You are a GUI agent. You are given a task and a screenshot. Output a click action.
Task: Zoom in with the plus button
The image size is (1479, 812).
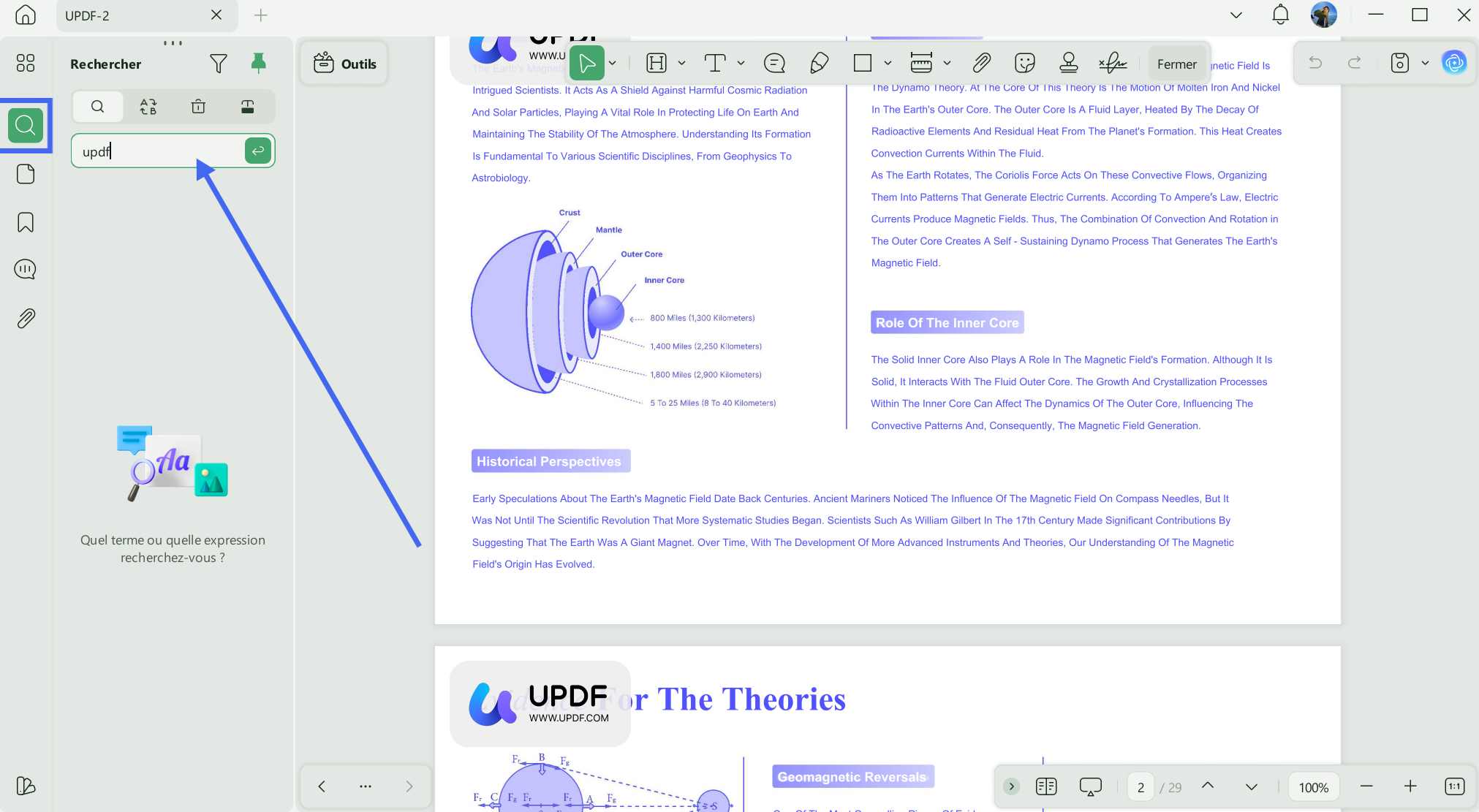coord(1410,786)
